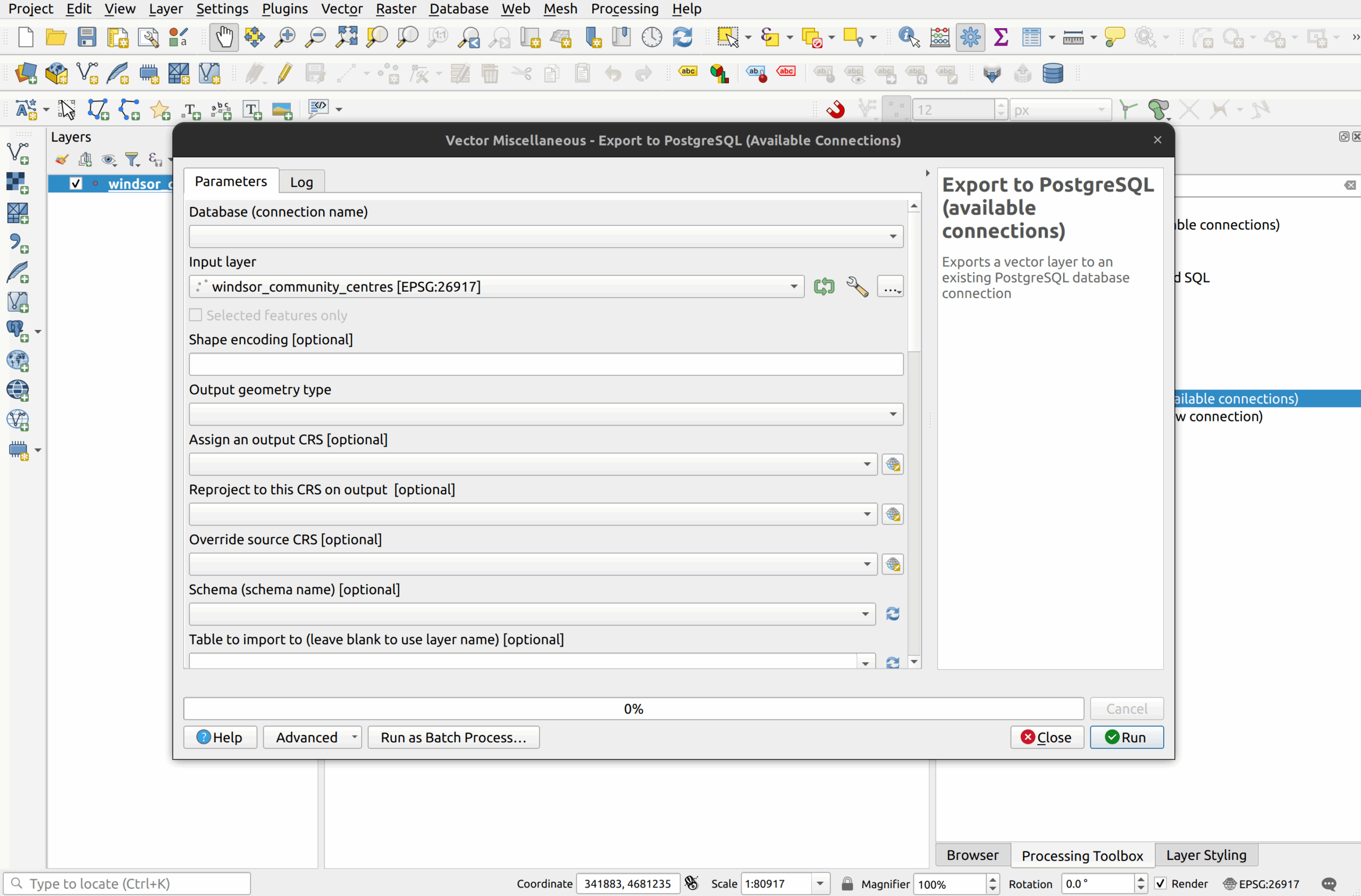Enable the Selected features only checkbox
This screenshot has width=1361, height=896.
196,315
